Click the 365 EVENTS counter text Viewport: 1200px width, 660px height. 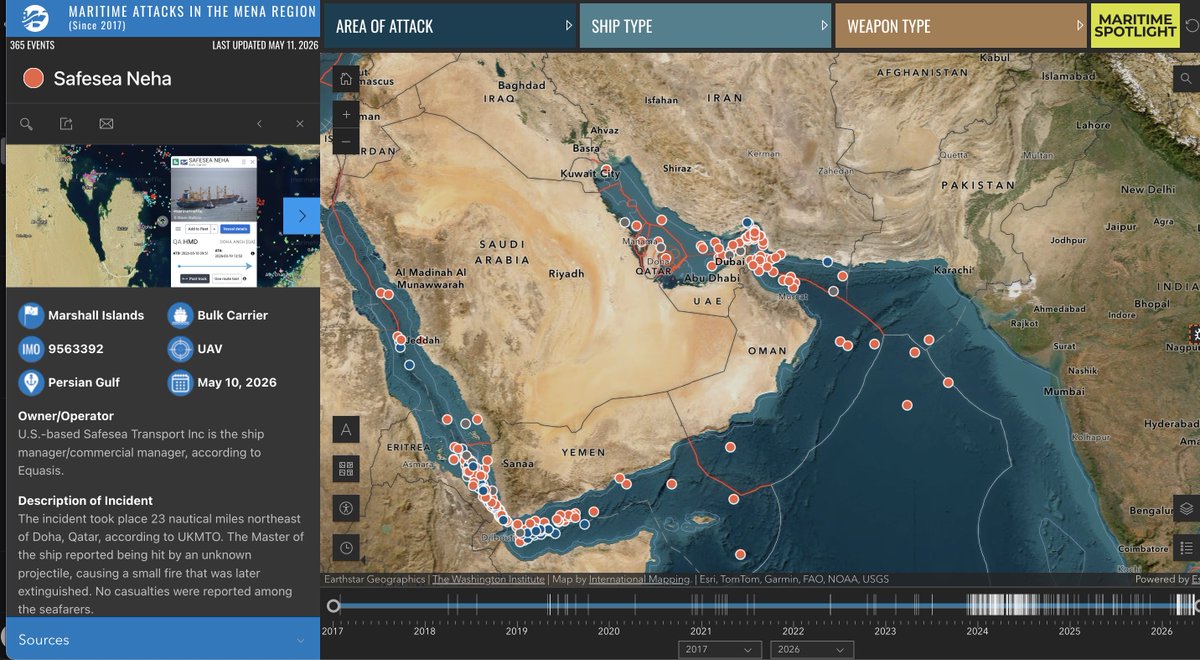[x=32, y=45]
